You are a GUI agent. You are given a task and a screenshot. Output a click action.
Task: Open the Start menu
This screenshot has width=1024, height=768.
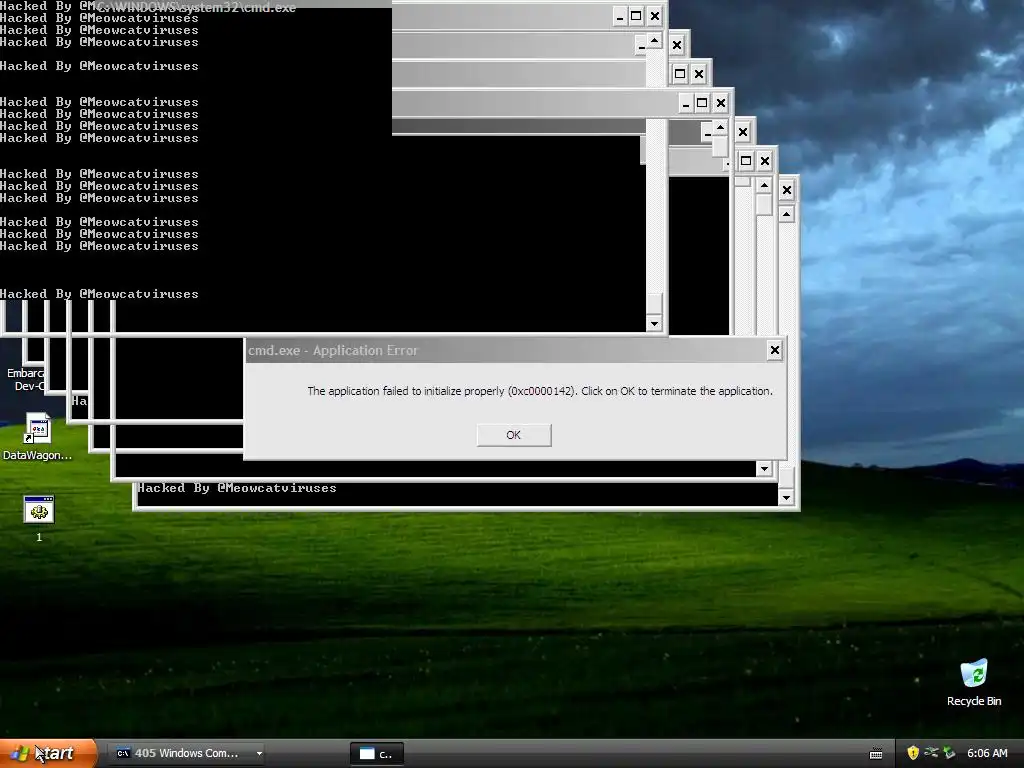[x=47, y=753]
